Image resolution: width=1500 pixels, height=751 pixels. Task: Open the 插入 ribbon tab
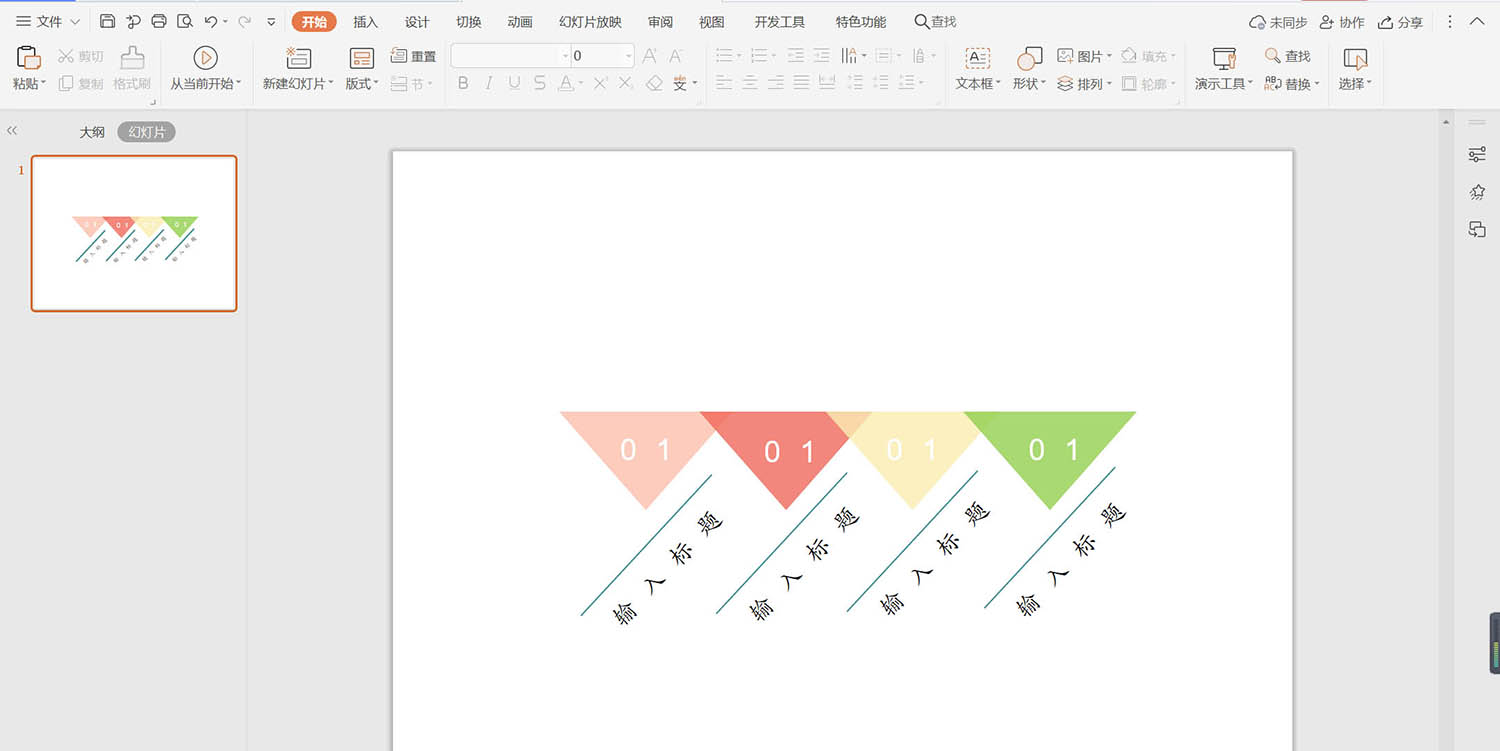coord(366,22)
